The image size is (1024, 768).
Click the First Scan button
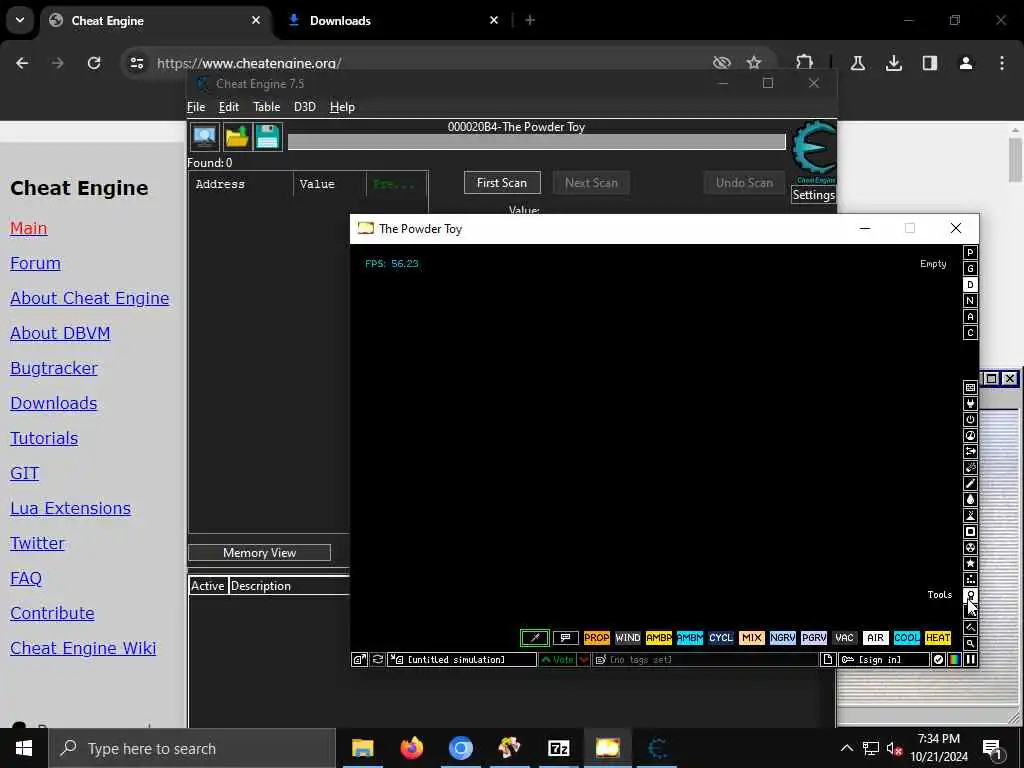(x=502, y=183)
